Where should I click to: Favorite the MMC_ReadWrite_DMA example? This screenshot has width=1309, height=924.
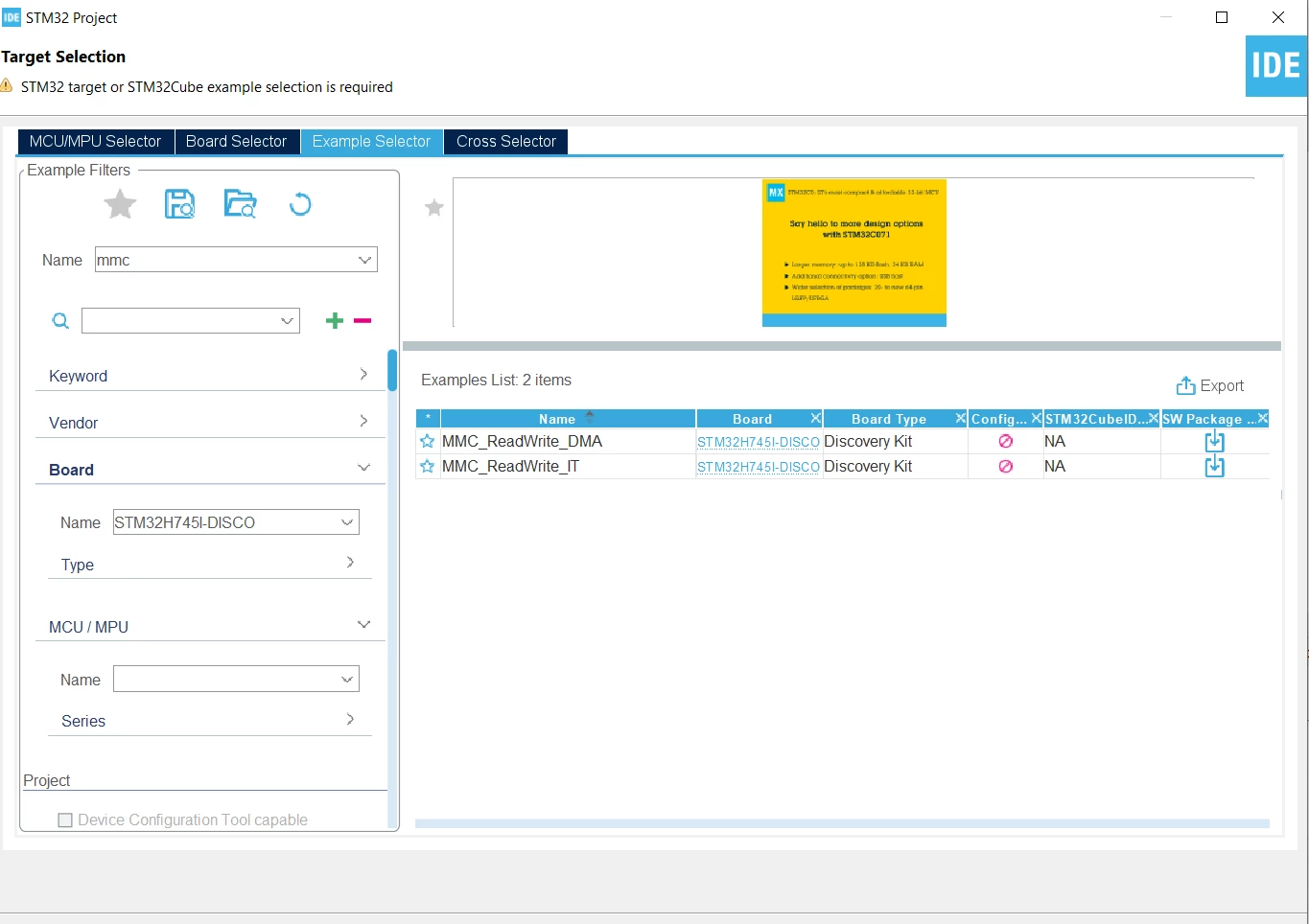(428, 442)
